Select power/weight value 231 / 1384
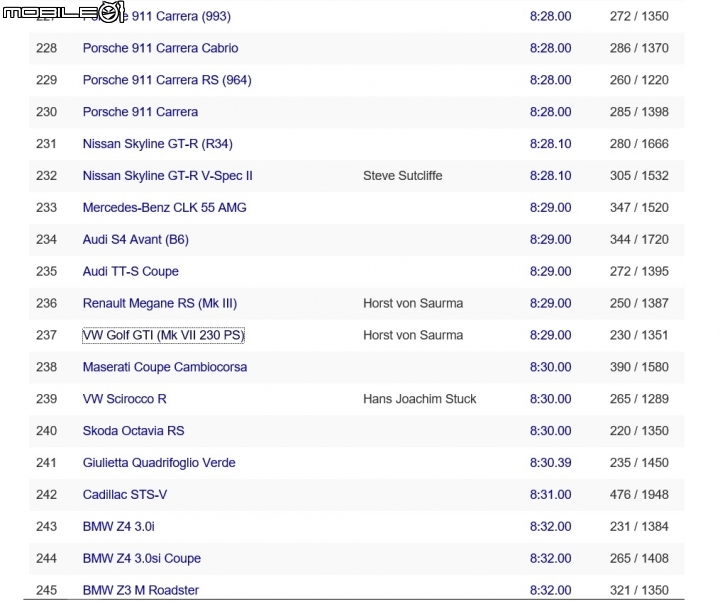This screenshot has height=601, width=720. coord(639,527)
